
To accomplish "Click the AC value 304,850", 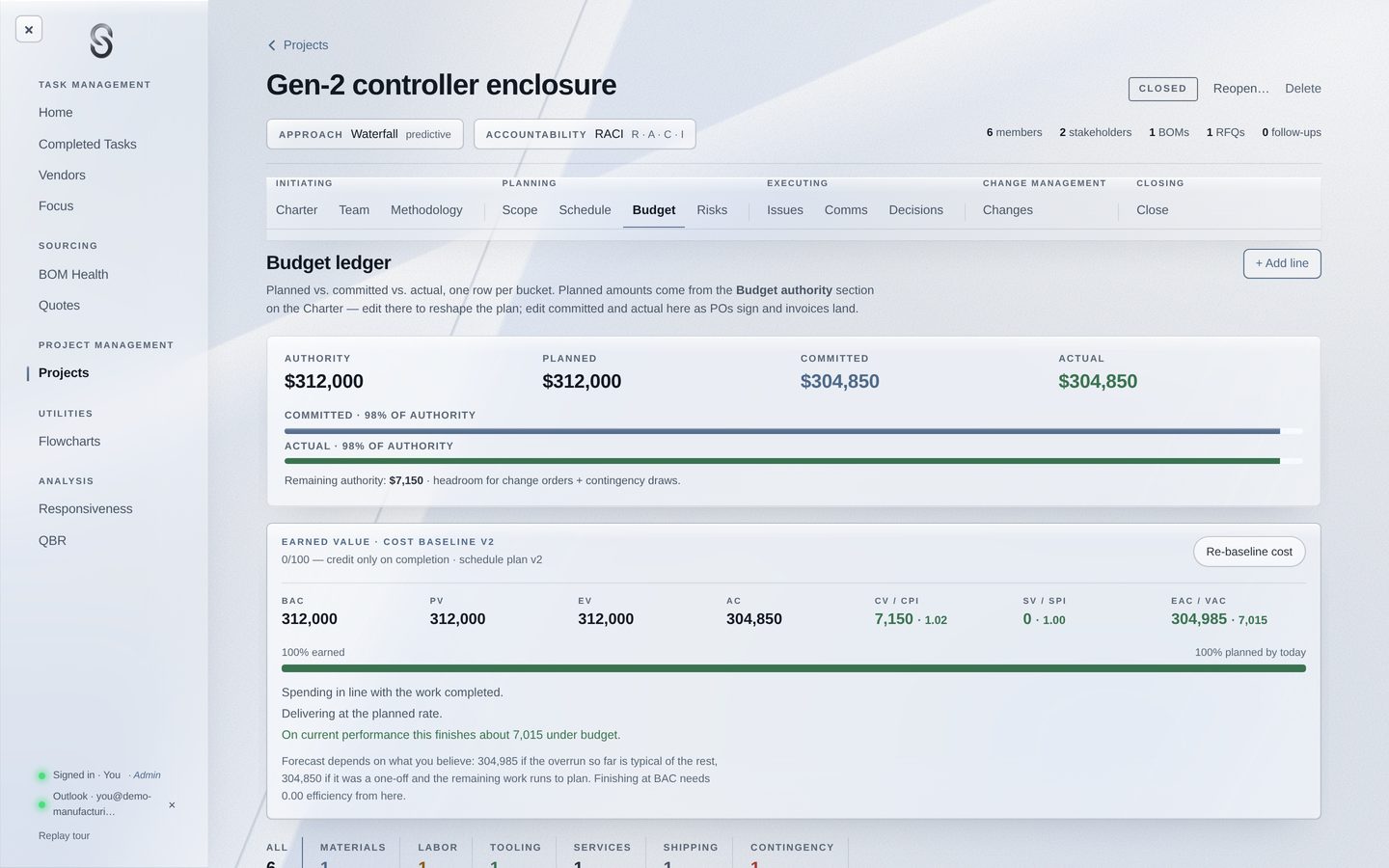I will coord(754,619).
